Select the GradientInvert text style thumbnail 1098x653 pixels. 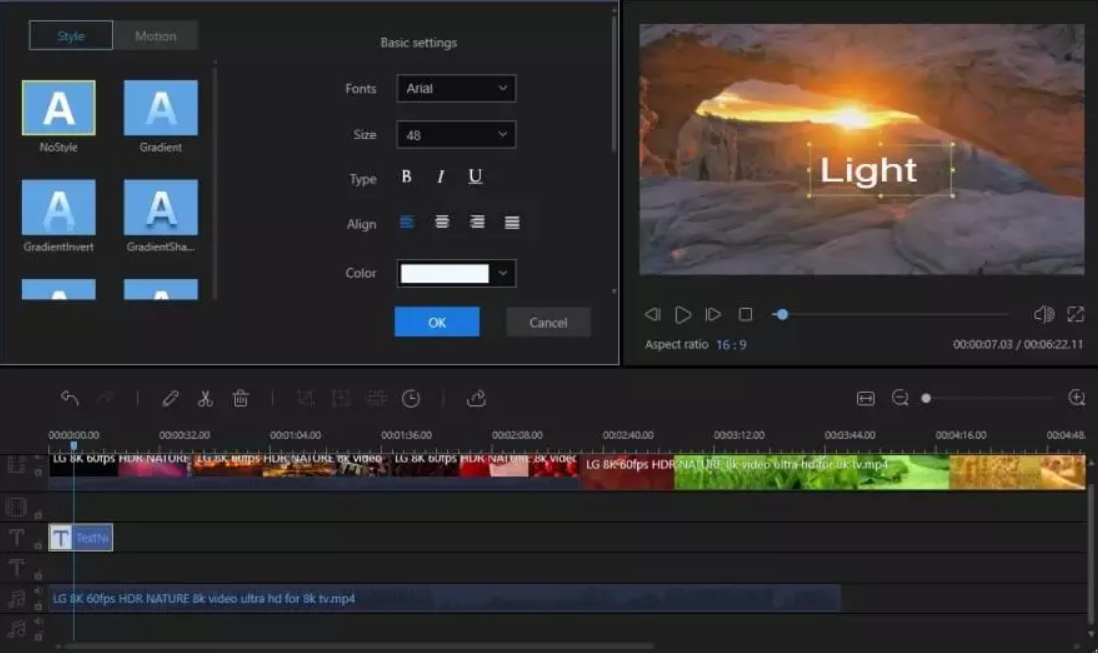click(58, 207)
